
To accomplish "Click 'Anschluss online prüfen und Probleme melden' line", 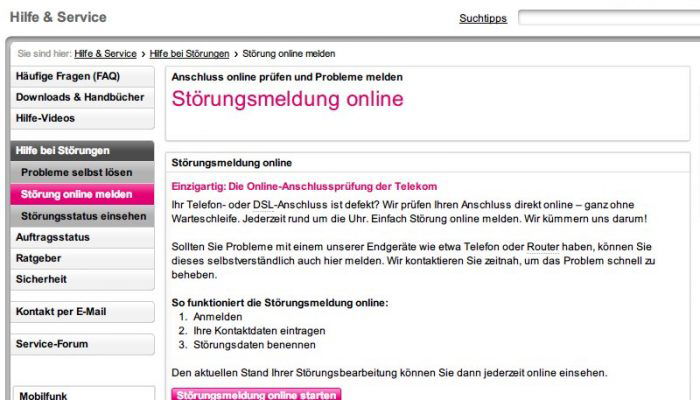I will (x=287, y=77).
